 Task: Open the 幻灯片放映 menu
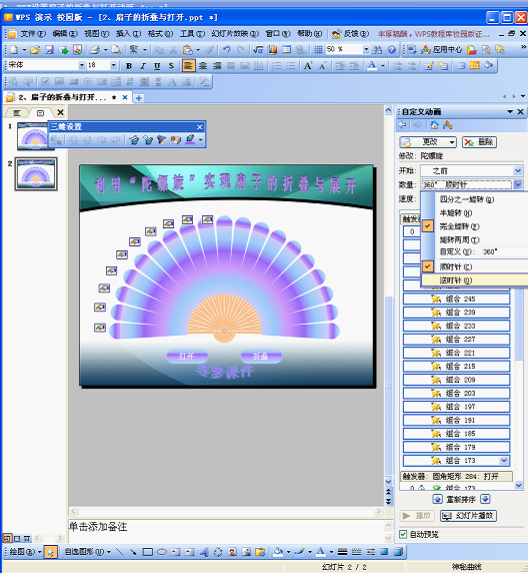(x=235, y=34)
